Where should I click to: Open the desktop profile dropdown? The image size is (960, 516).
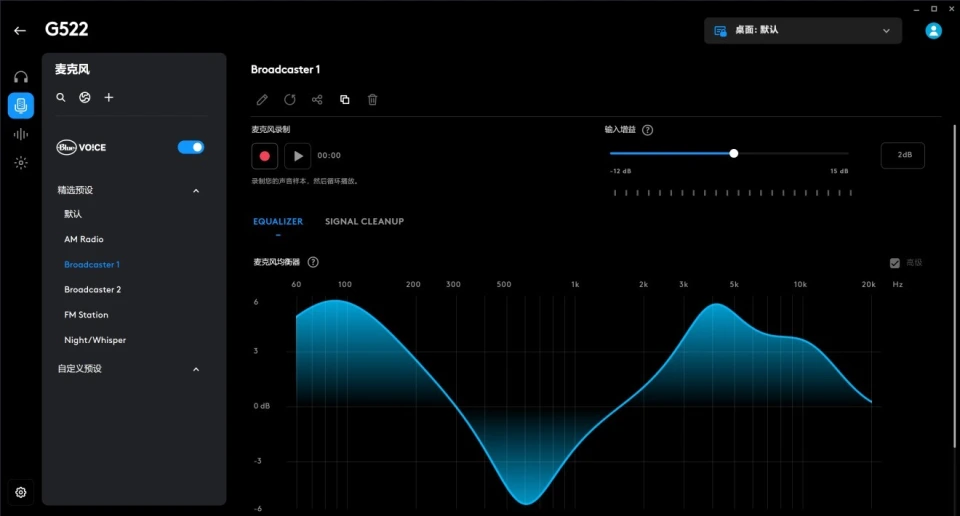point(802,30)
